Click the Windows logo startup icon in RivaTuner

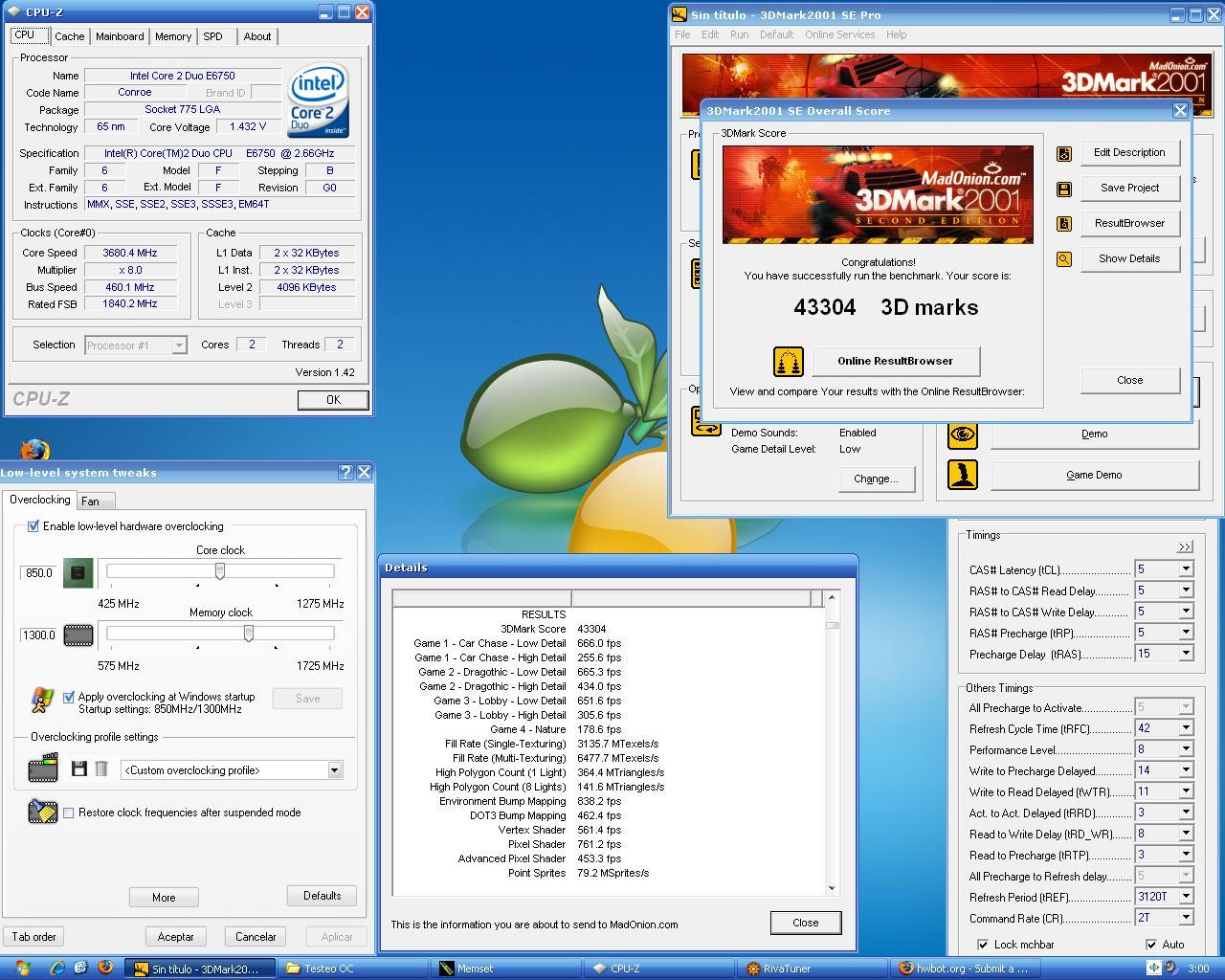[42, 701]
